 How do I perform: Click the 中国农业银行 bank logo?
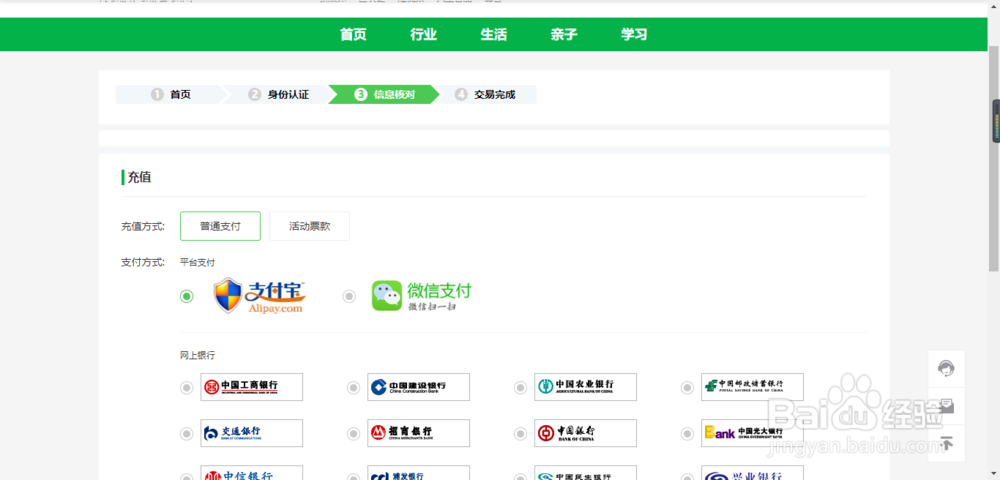tap(585, 387)
